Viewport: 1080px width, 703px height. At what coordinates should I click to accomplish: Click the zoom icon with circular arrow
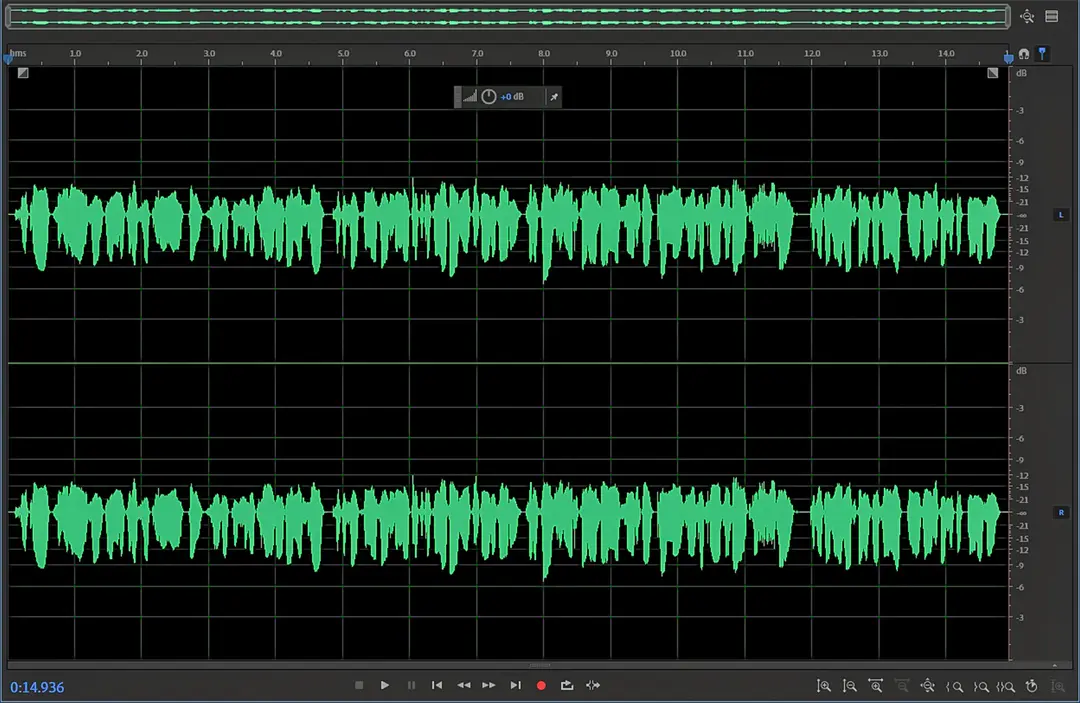[x=1032, y=686]
